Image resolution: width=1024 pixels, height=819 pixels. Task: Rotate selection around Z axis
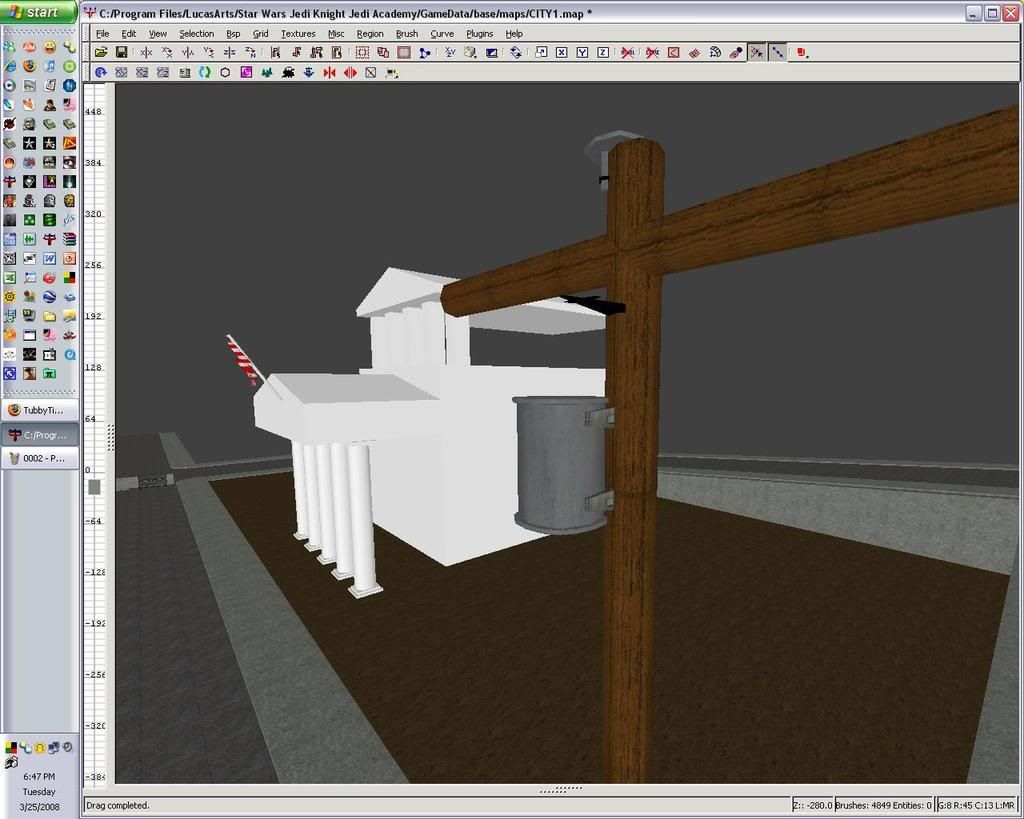pyautogui.click(x=251, y=52)
